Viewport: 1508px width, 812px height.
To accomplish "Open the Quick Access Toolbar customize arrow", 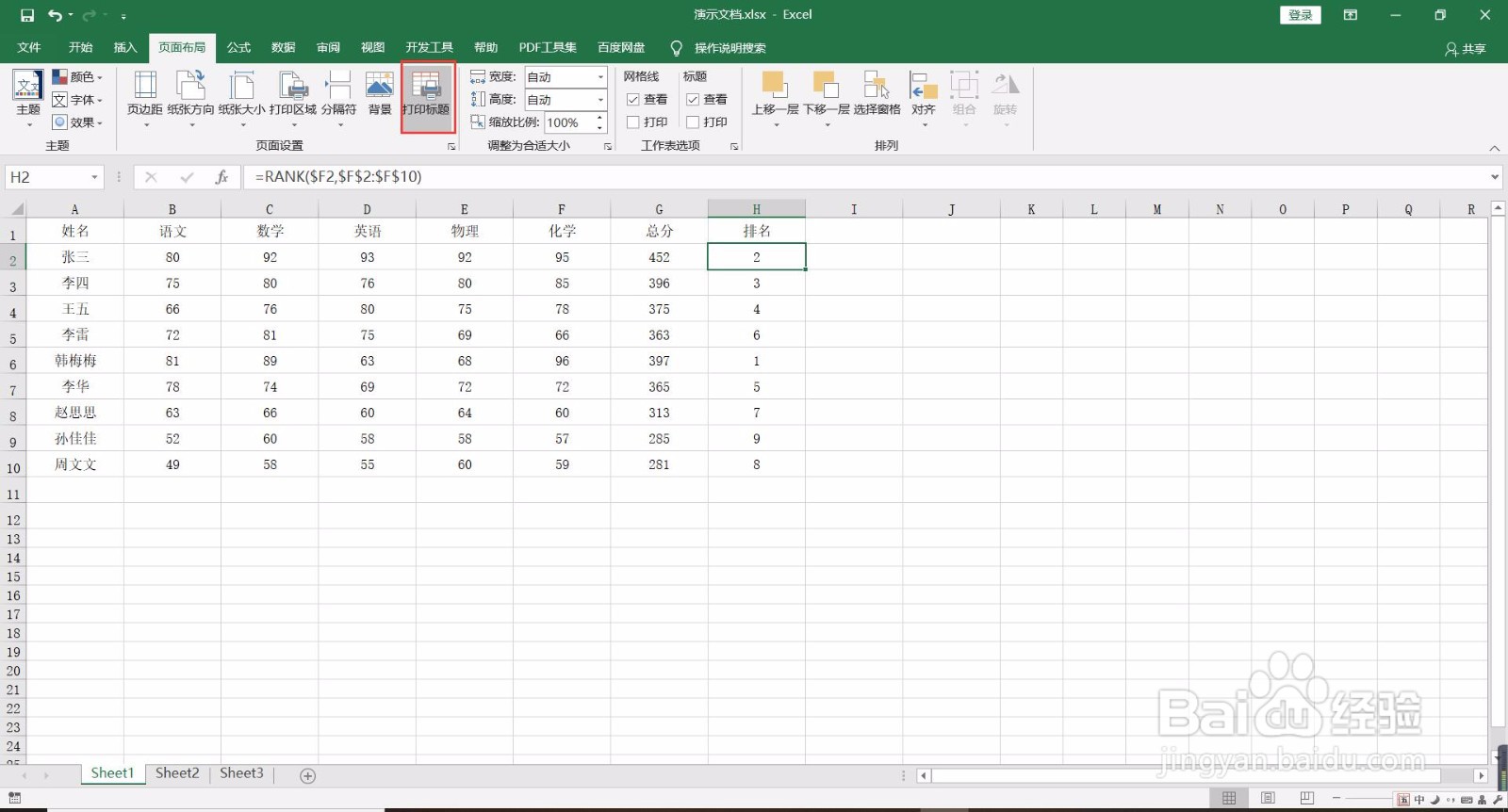I will tap(123, 16).
